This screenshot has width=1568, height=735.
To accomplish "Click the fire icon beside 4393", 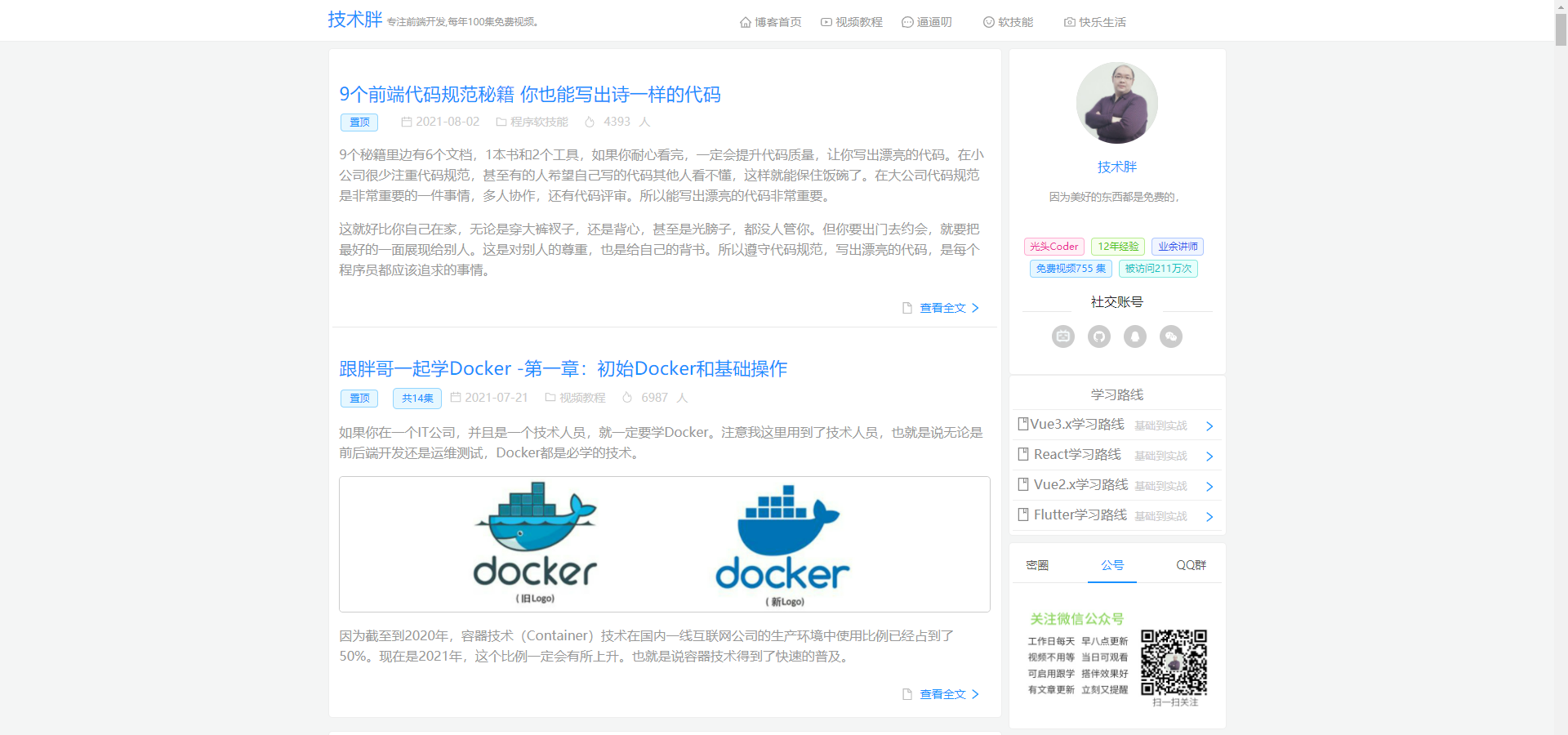I will [x=590, y=122].
